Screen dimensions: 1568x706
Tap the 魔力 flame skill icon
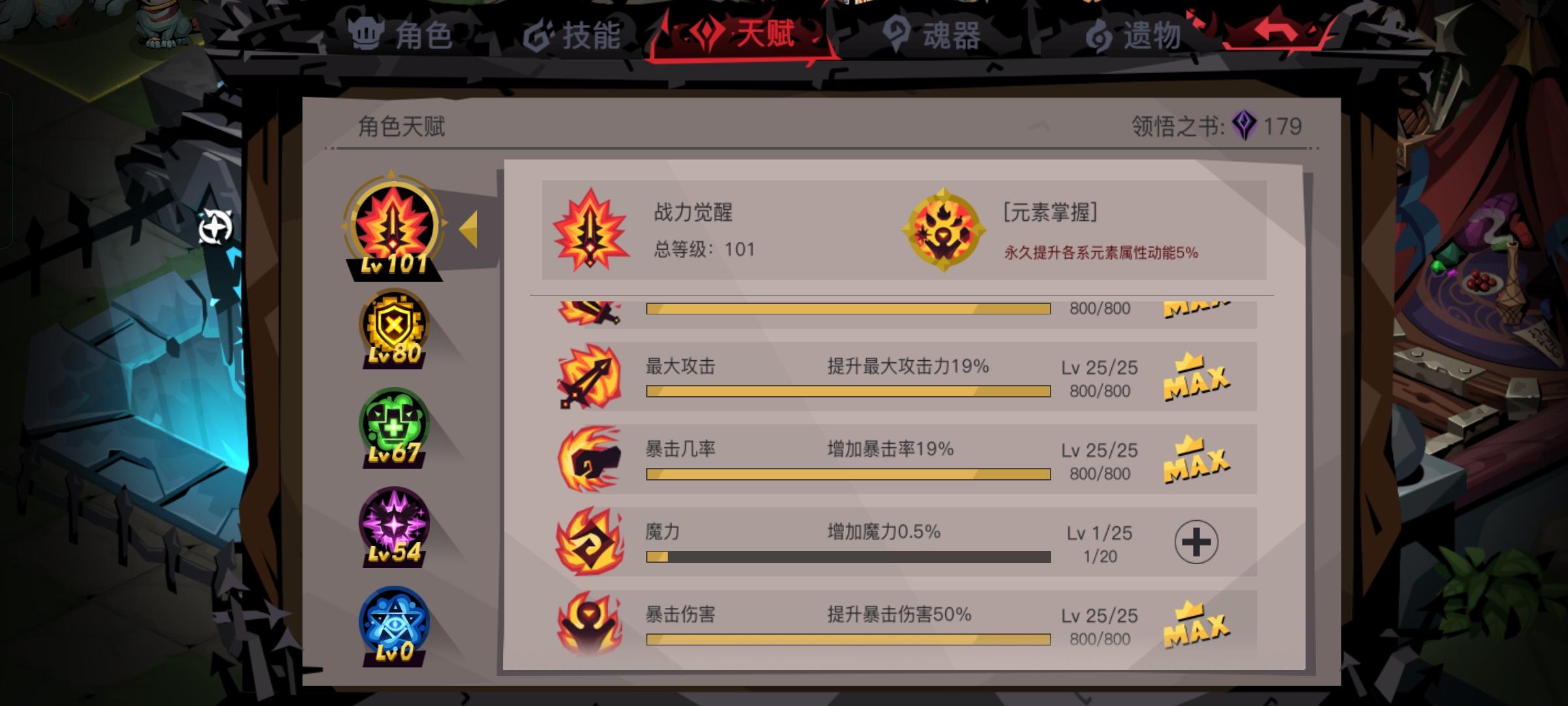(589, 543)
